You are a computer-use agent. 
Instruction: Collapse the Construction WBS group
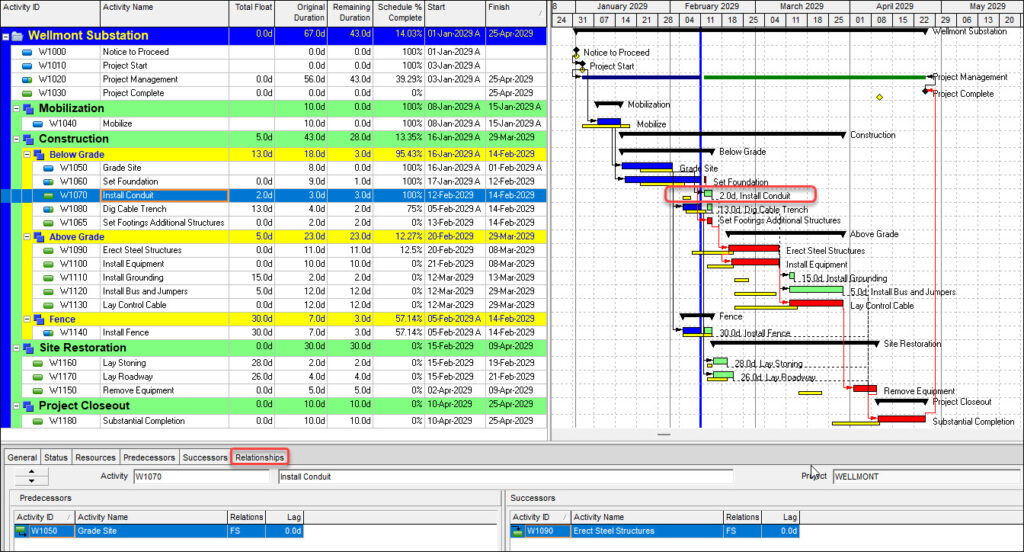pyautogui.click(x=16, y=139)
